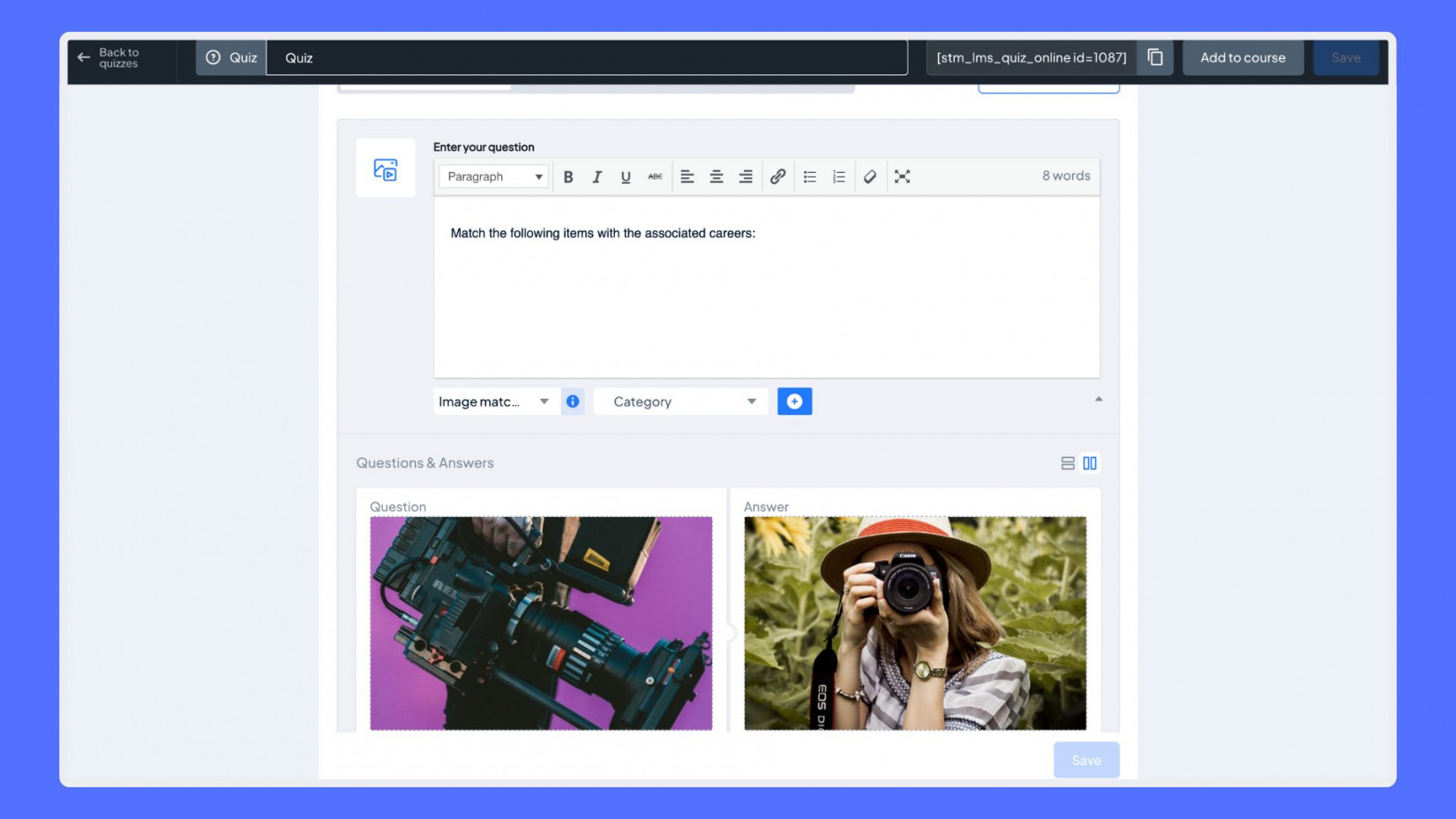Create a bulleted list in the editor
This screenshot has width=1456, height=819.
(x=809, y=177)
